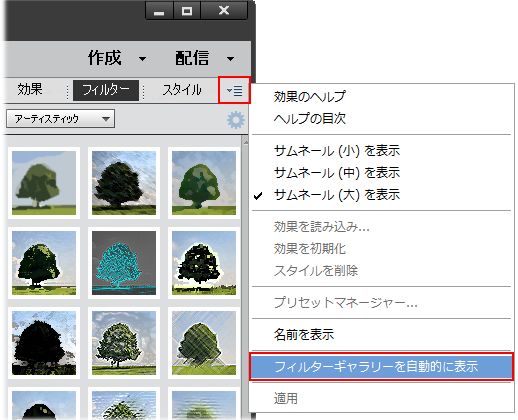
Task: Choose the cyan glowing edges tree thumbnail
Action: [x=124, y=263]
